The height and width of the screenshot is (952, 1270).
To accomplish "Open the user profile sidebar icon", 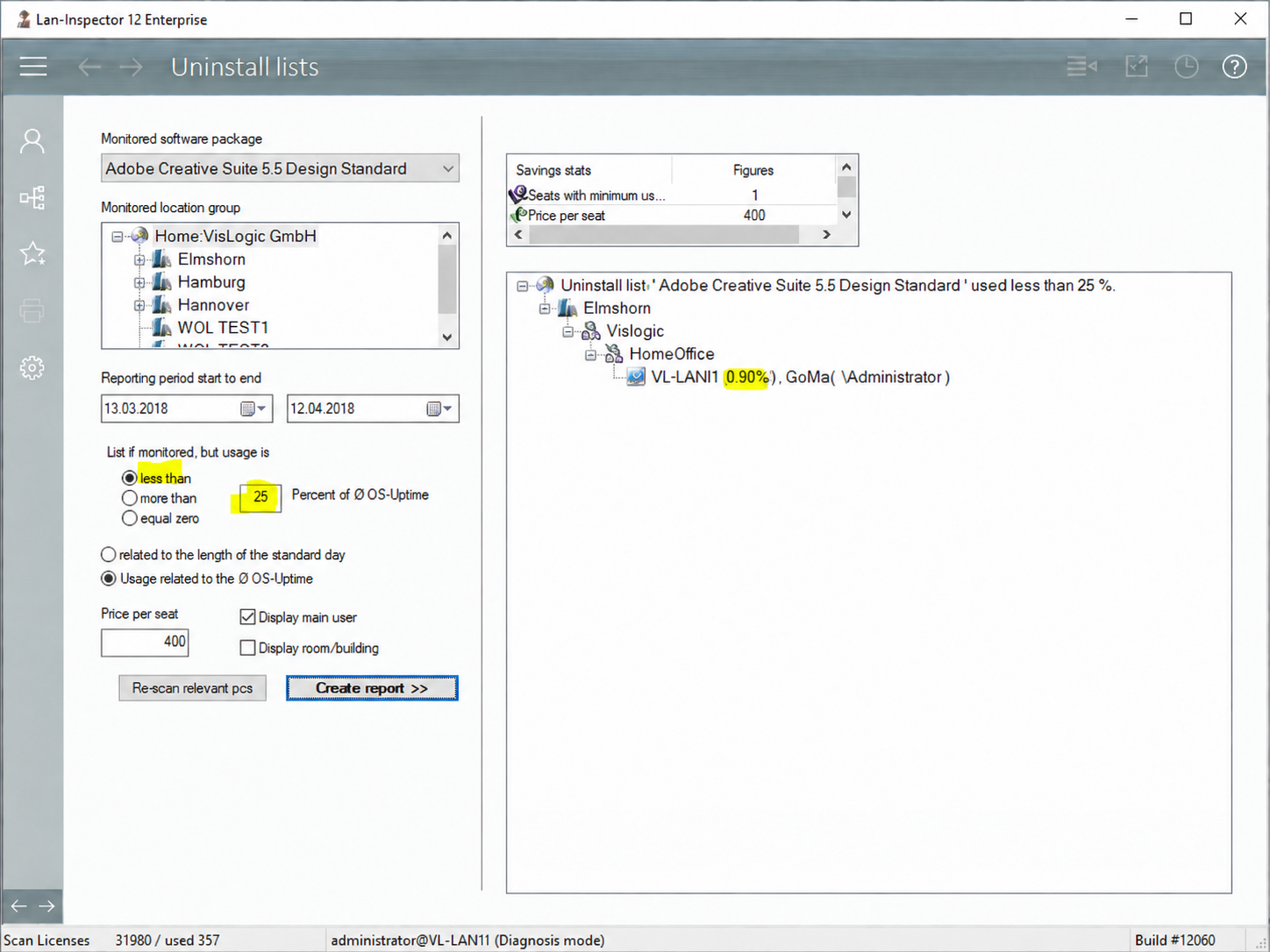I will coord(32,140).
